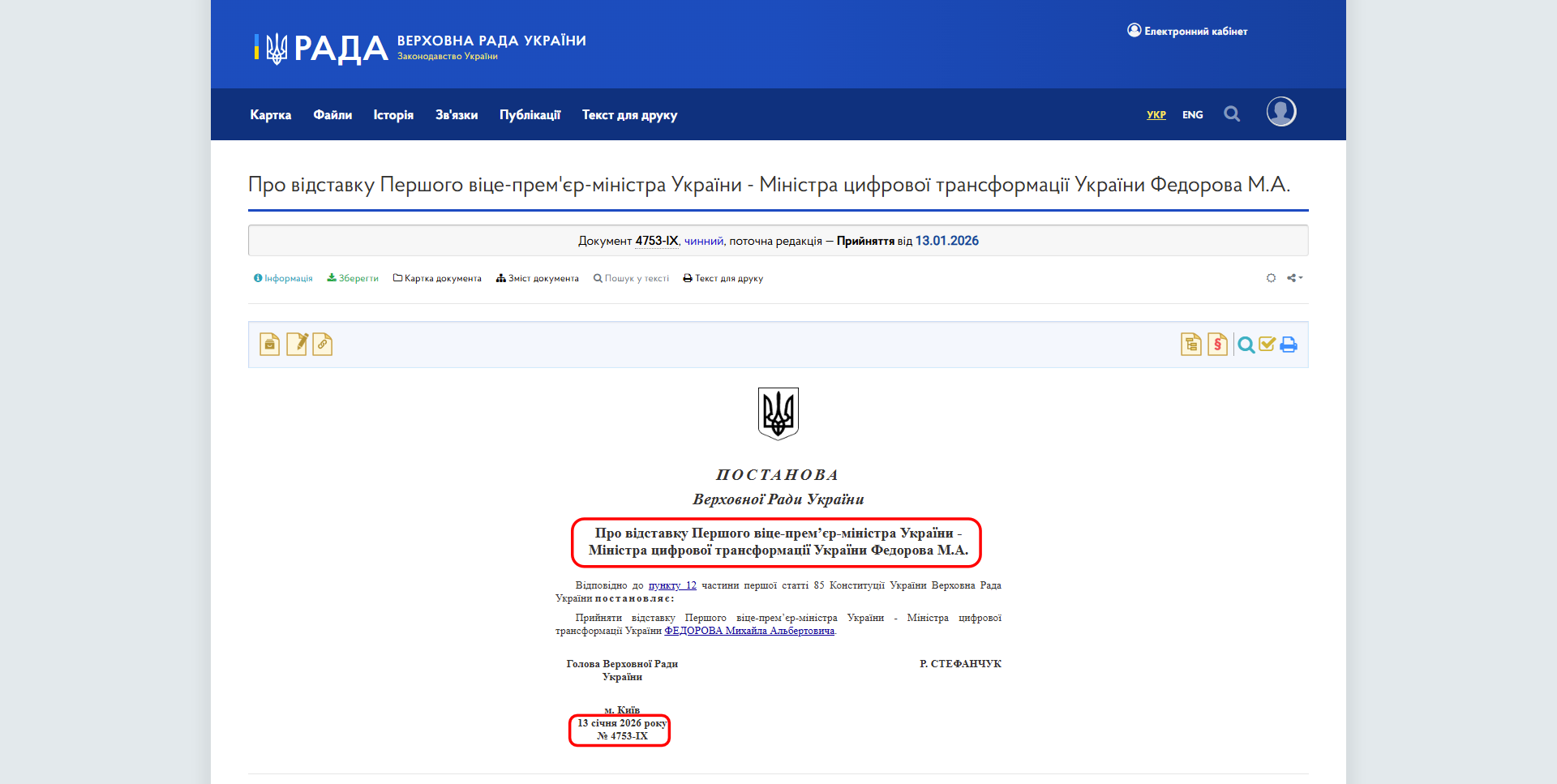Click the teal magnifier search icon in toolbar

tap(1246, 345)
